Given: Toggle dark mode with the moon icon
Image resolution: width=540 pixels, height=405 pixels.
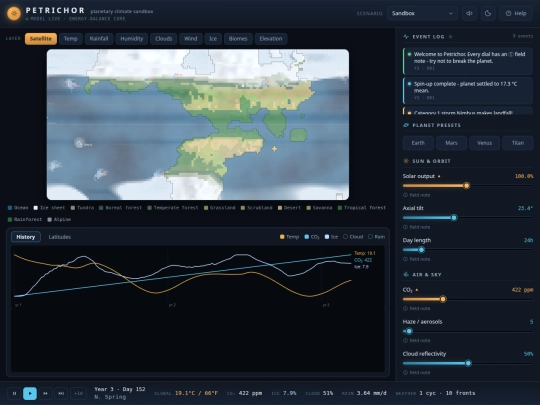Looking at the screenshot, I should (x=488, y=13).
